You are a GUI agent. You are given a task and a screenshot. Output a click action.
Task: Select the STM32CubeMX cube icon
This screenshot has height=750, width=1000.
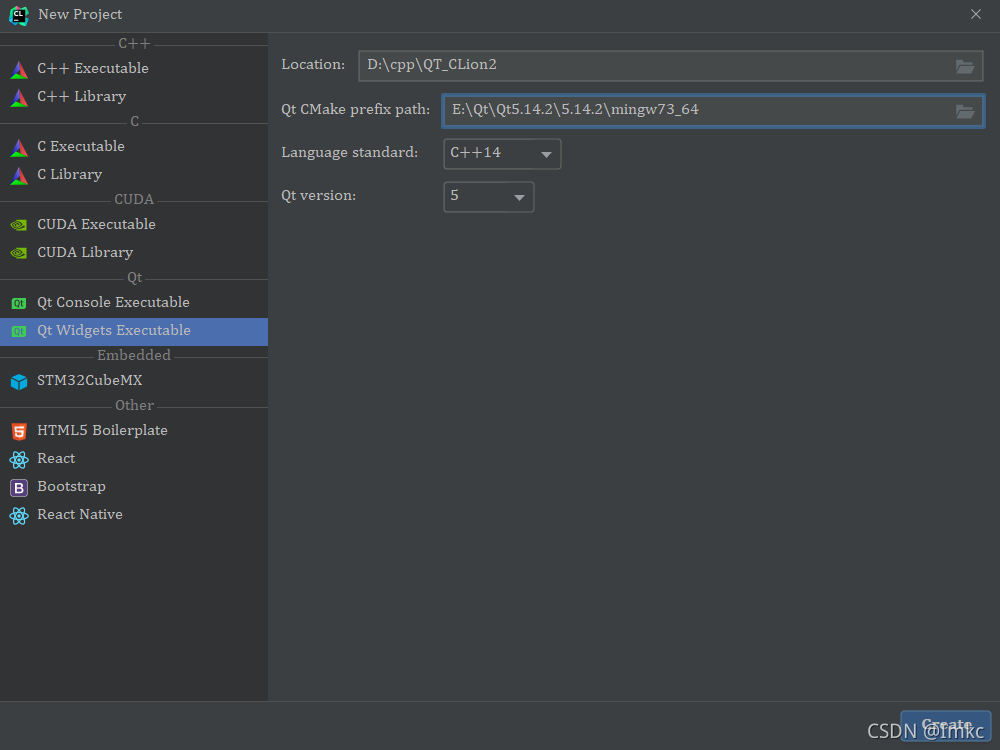[19, 381]
